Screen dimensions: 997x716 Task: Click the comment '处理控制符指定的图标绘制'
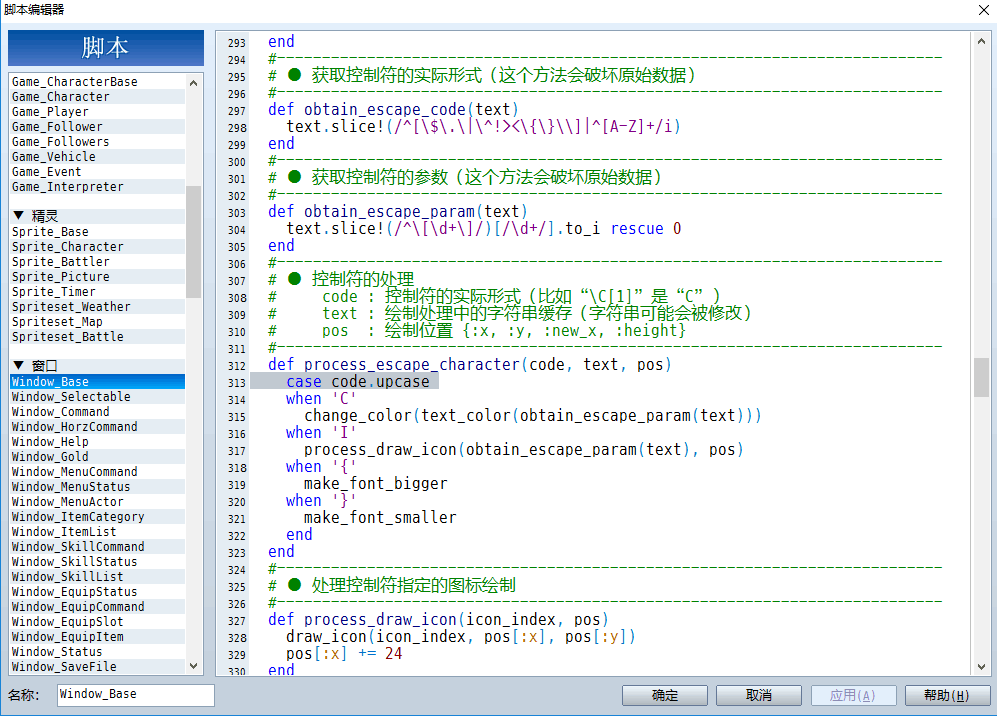[413, 585]
